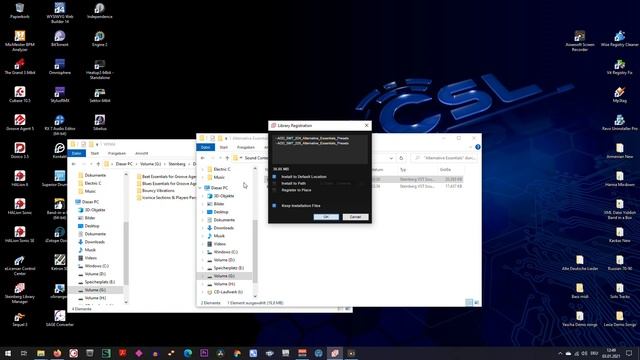This screenshot has width=640, height=360.
Task: Open the Datei tab in back Explorer window
Action: (76, 153)
